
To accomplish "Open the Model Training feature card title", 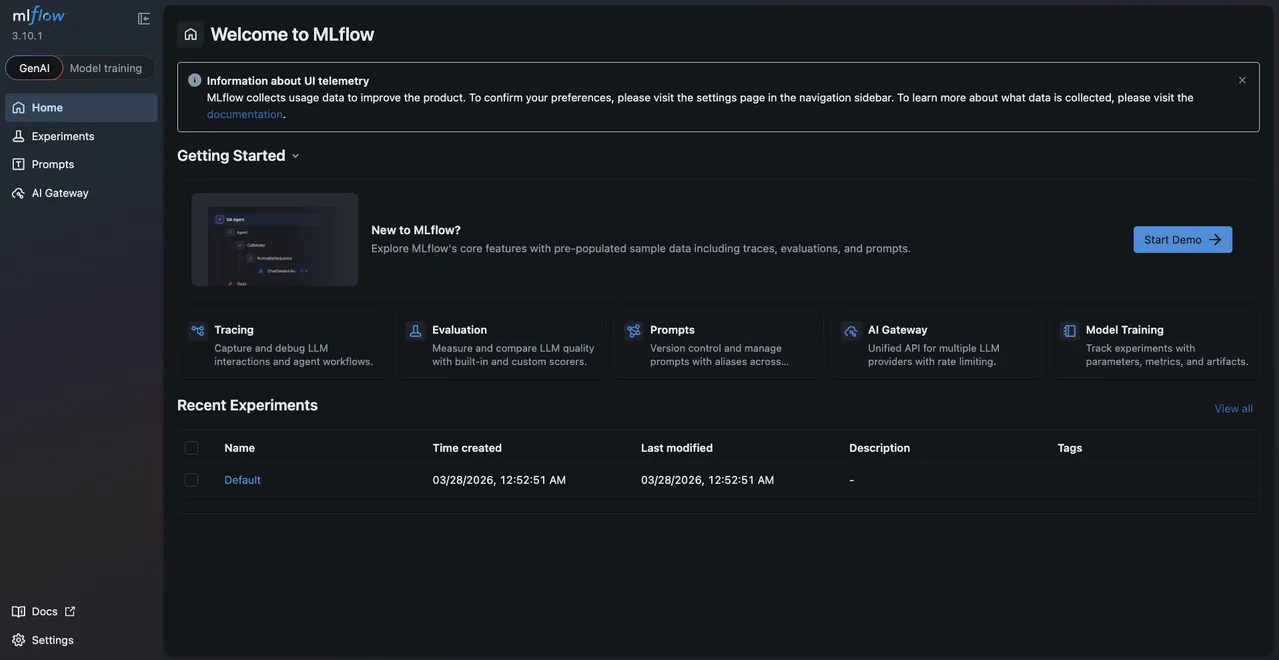I will click(x=1125, y=330).
